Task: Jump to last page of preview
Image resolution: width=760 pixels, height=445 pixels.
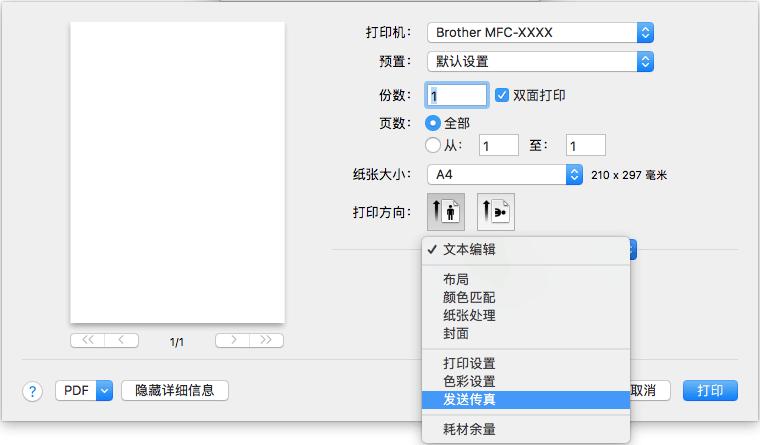Action: (266, 340)
